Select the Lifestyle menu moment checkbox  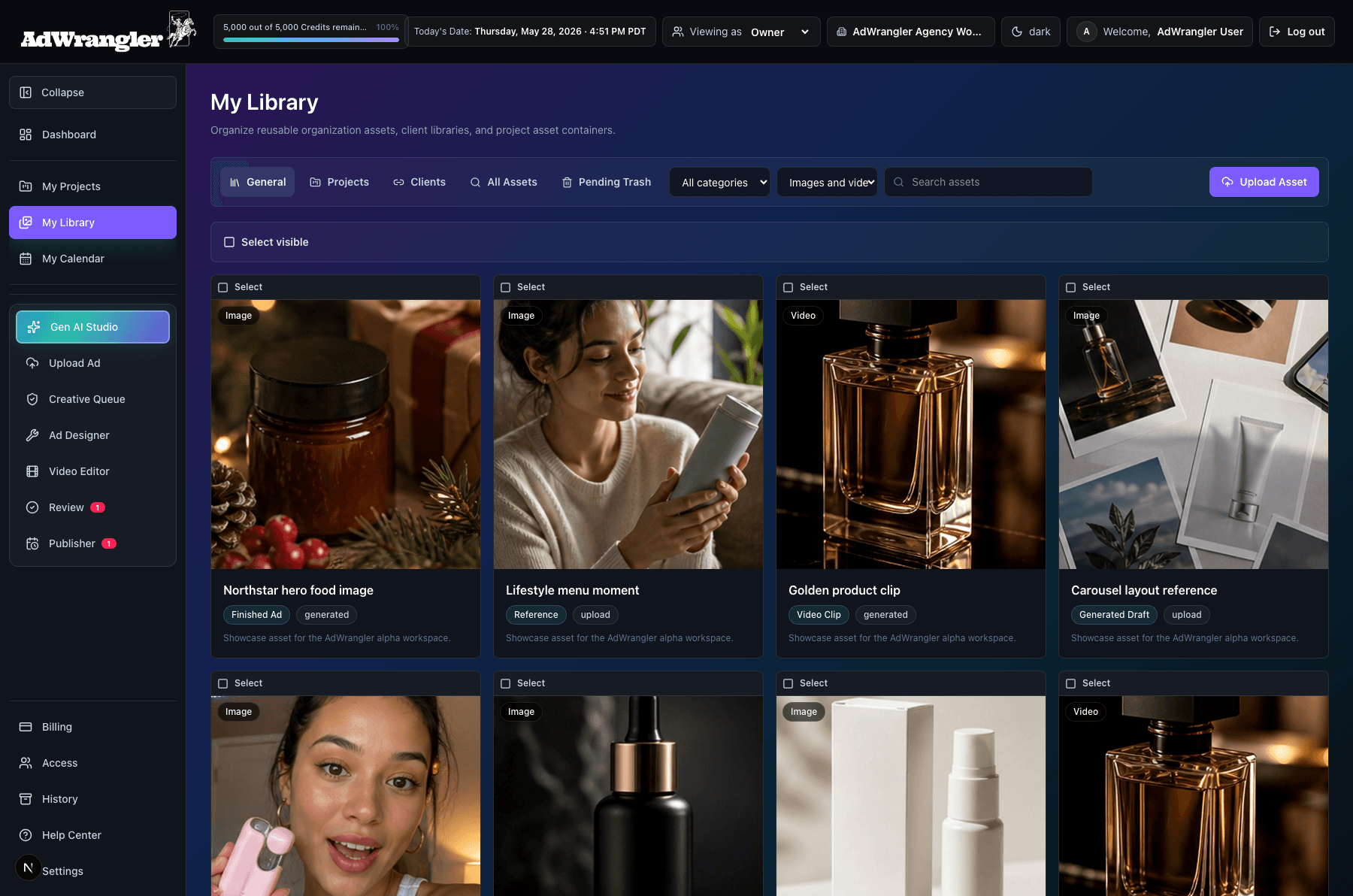click(506, 287)
